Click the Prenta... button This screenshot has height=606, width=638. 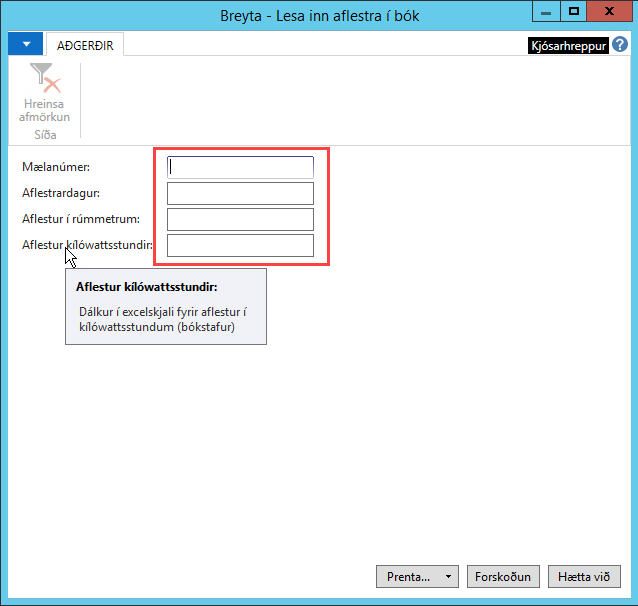(x=408, y=577)
